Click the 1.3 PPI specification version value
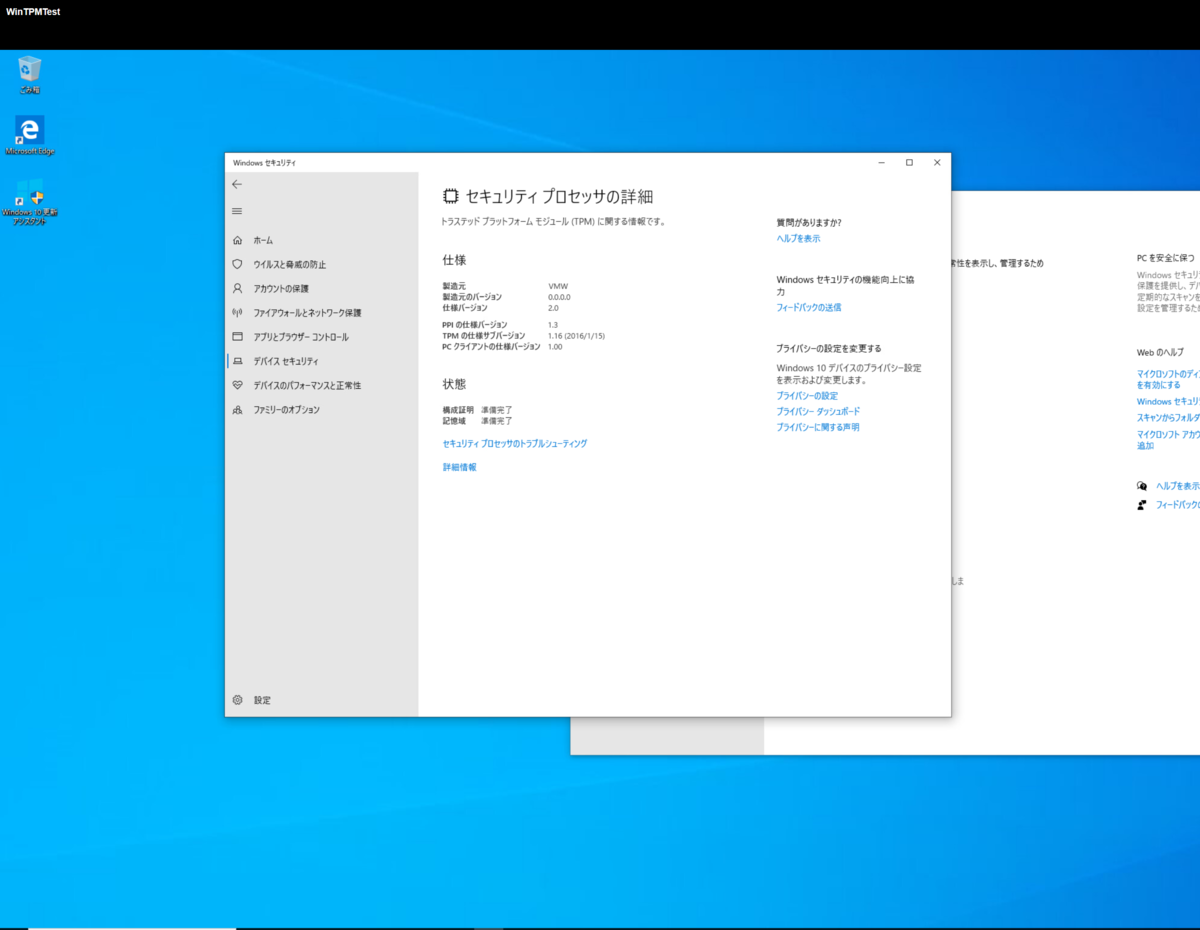The height and width of the screenshot is (930, 1200). (553, 325)
